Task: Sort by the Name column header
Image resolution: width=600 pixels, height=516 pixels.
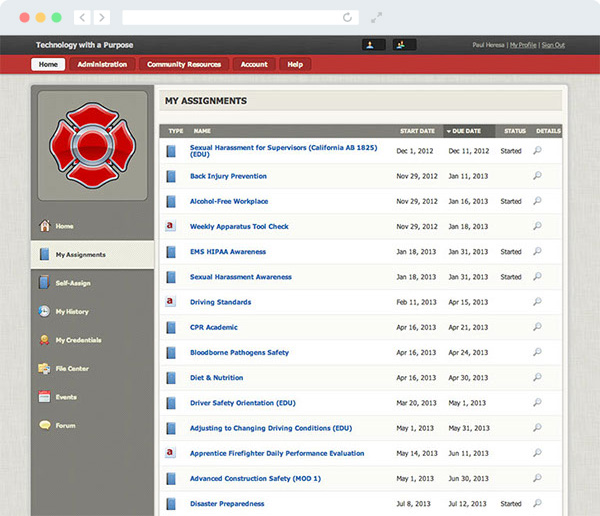Action: (202, 131)
